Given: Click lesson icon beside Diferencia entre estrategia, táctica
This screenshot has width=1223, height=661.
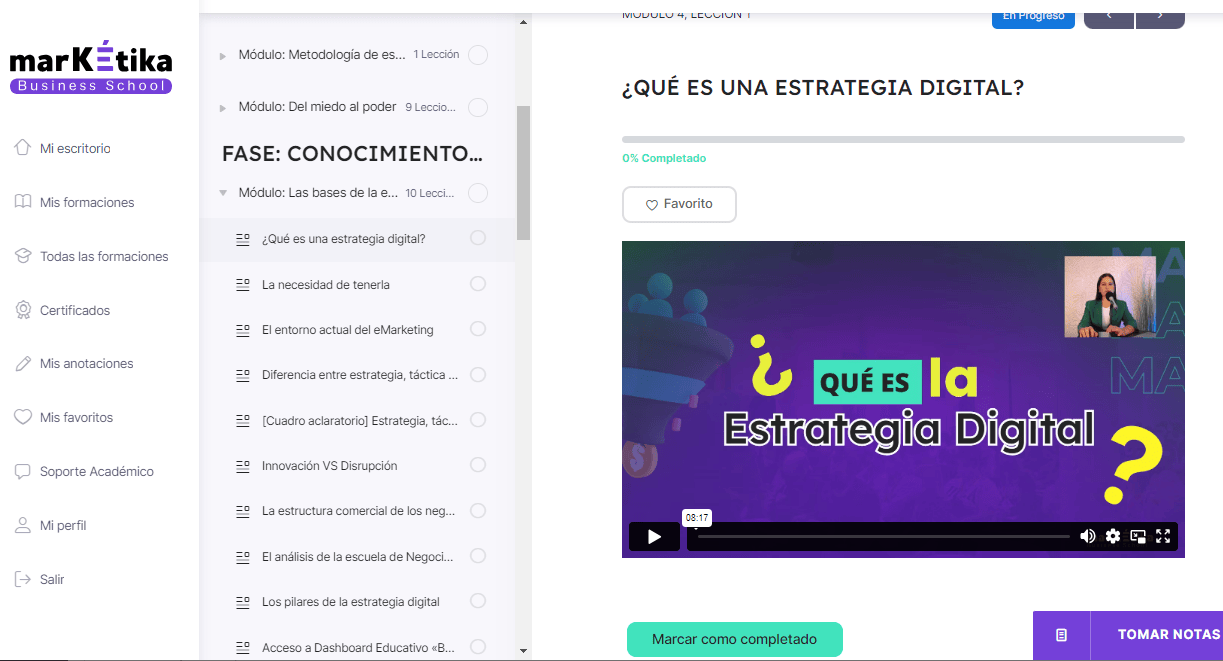Looking at the screenshot, I should [242, 375].
